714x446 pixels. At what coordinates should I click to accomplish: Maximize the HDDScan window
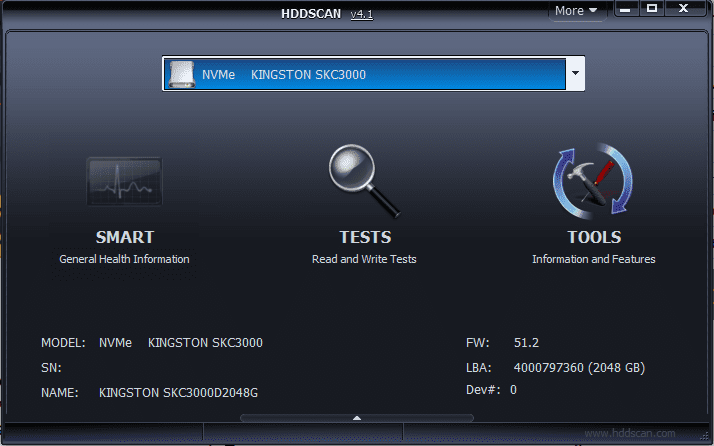point(652,9)
